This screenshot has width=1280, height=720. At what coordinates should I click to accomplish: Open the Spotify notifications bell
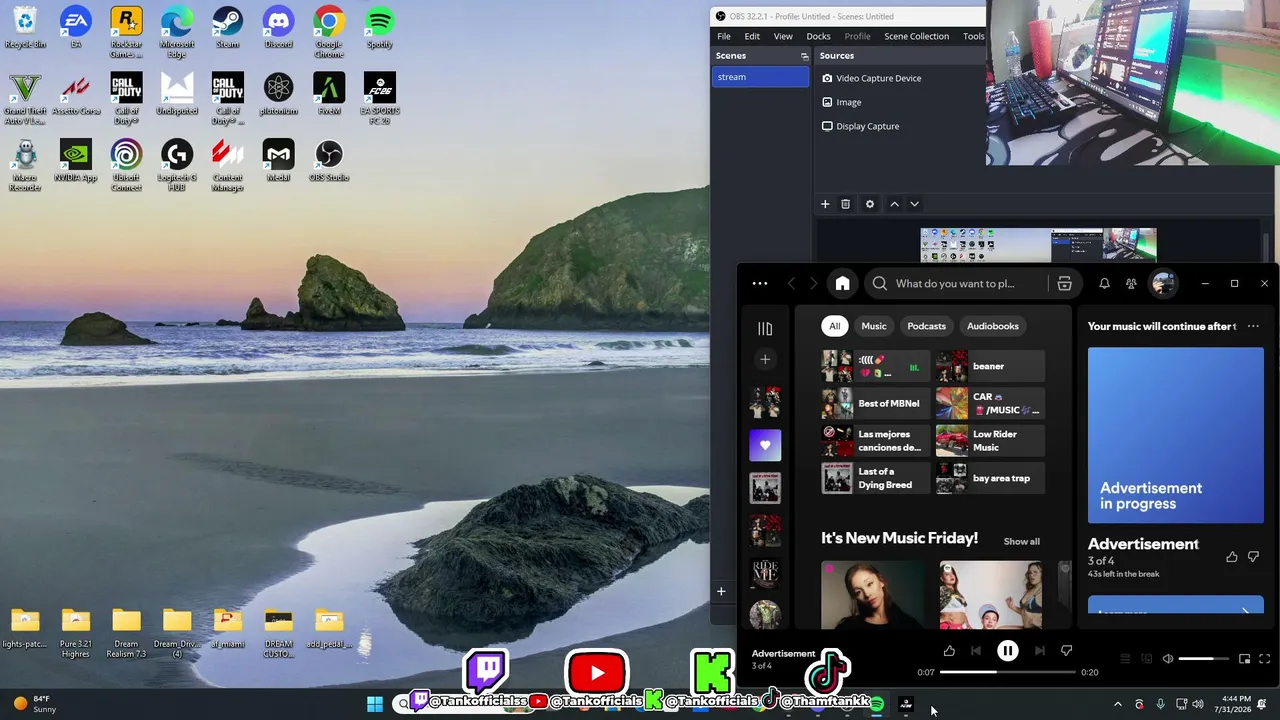pos(1104,284)
